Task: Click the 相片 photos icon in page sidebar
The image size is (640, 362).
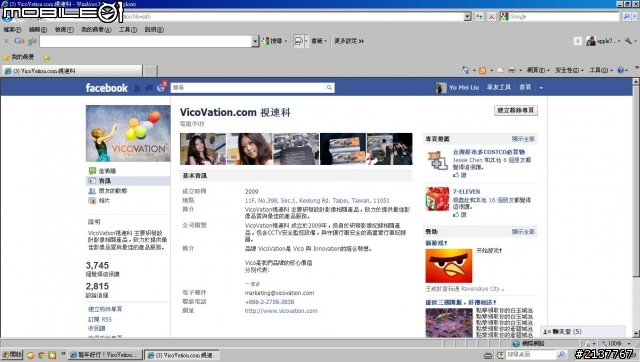Action: click(x=92, y=201)
